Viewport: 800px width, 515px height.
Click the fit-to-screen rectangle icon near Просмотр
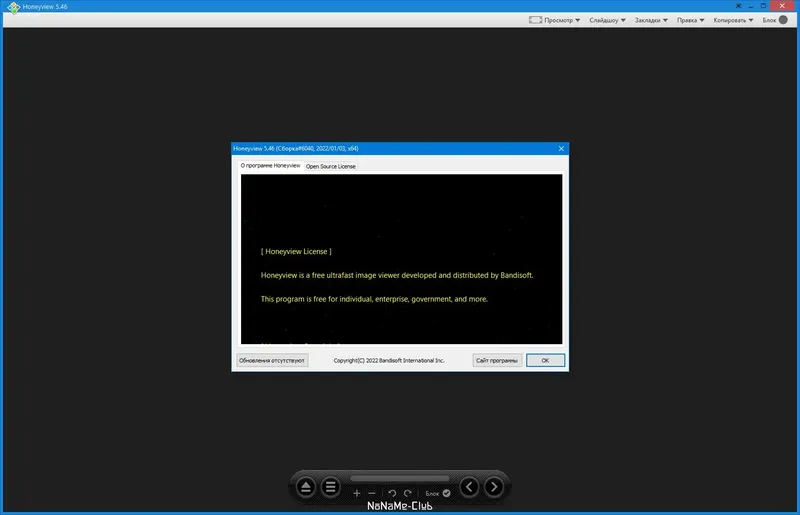535,20
